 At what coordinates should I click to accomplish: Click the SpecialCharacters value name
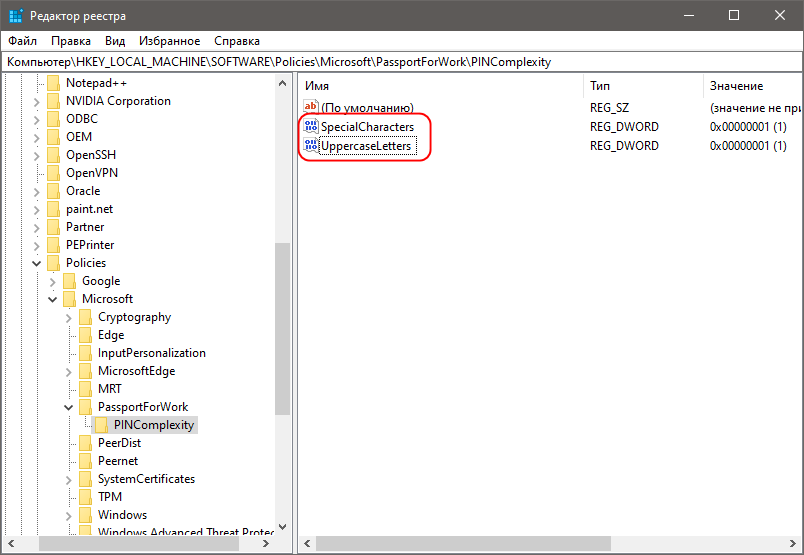click(x=367, y=127)
